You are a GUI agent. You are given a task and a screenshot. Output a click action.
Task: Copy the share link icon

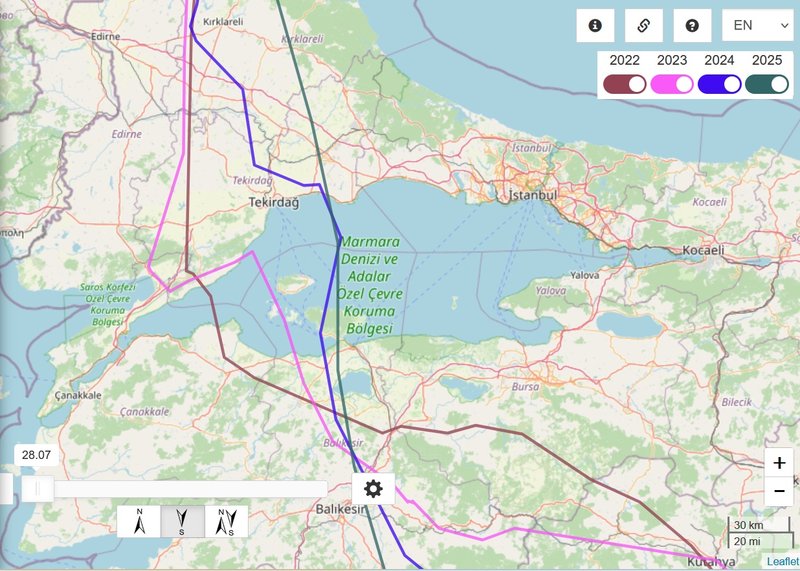(x=643, y=26)
